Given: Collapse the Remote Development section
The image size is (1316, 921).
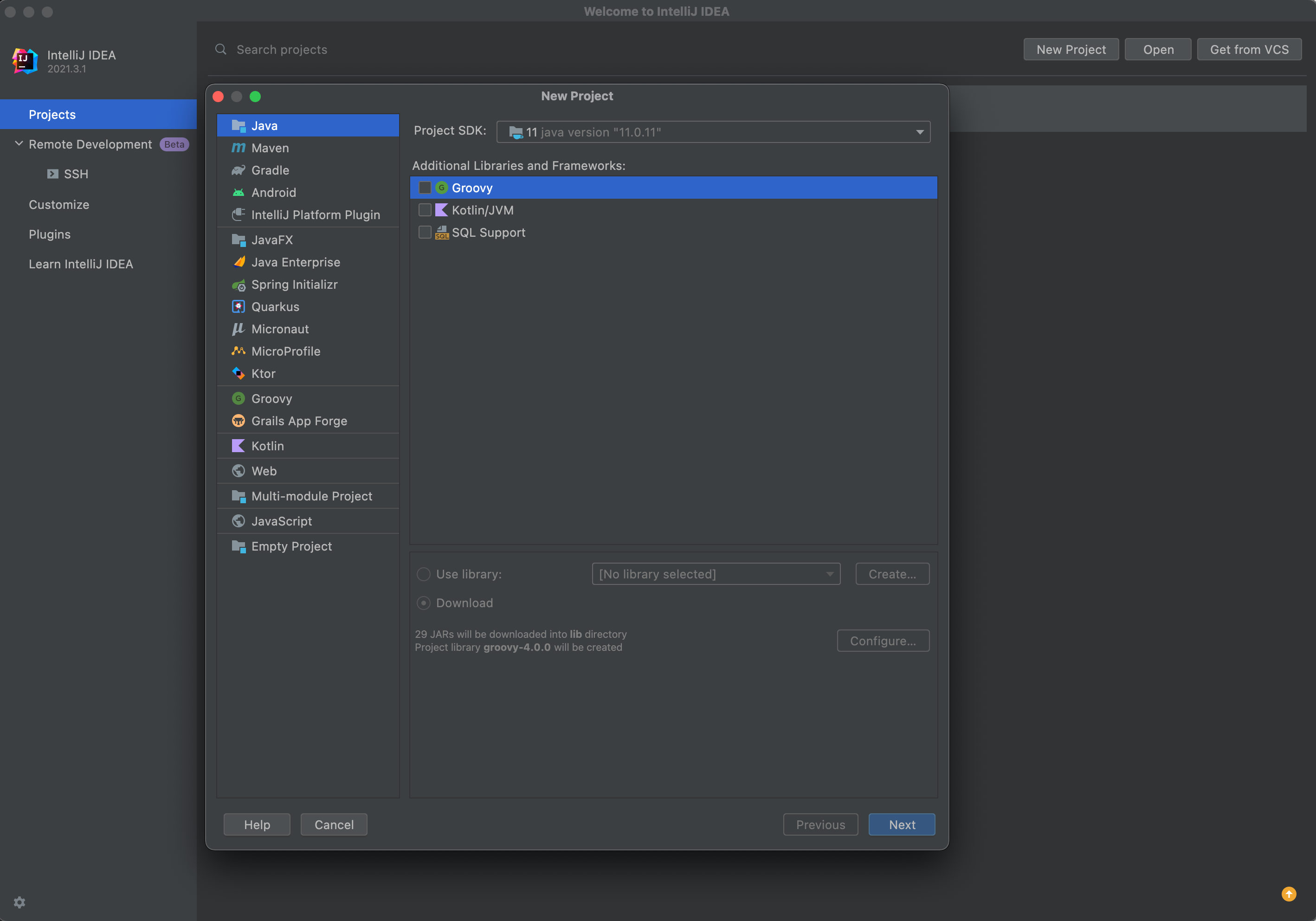Looking at the screenshot, I should pyautogui.click(x=19, y=144).
